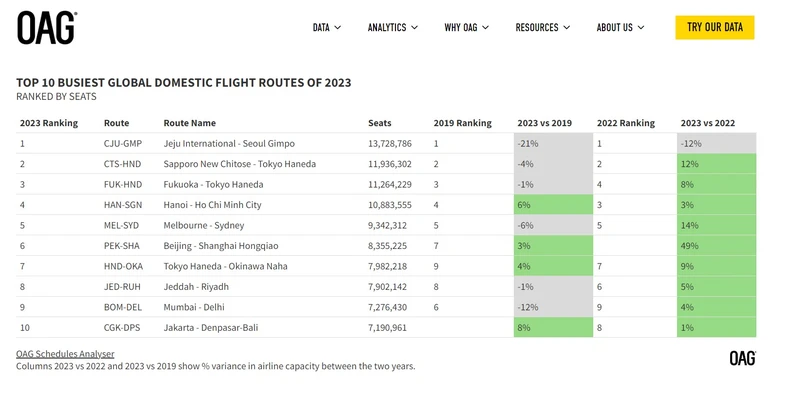Image resolution: width=790 pixels, height=398 pixels.
Task: Click the TRY OUR DATA button
Action: coord(714,27)
